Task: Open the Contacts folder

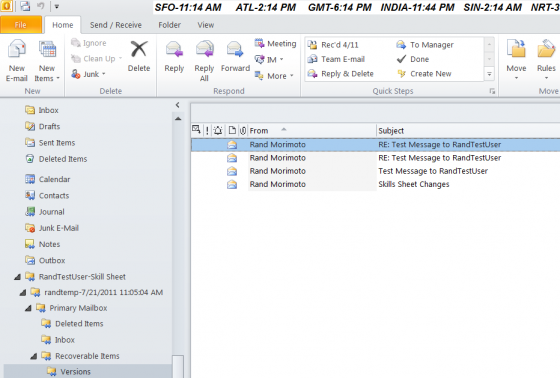Action: (x=47, y=195)
